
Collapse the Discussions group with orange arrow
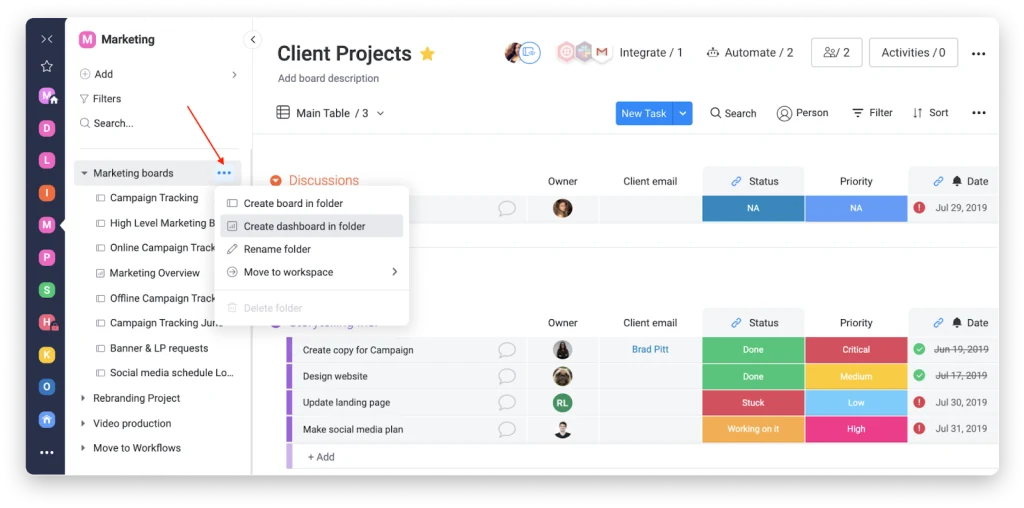(x=276, y=181)
